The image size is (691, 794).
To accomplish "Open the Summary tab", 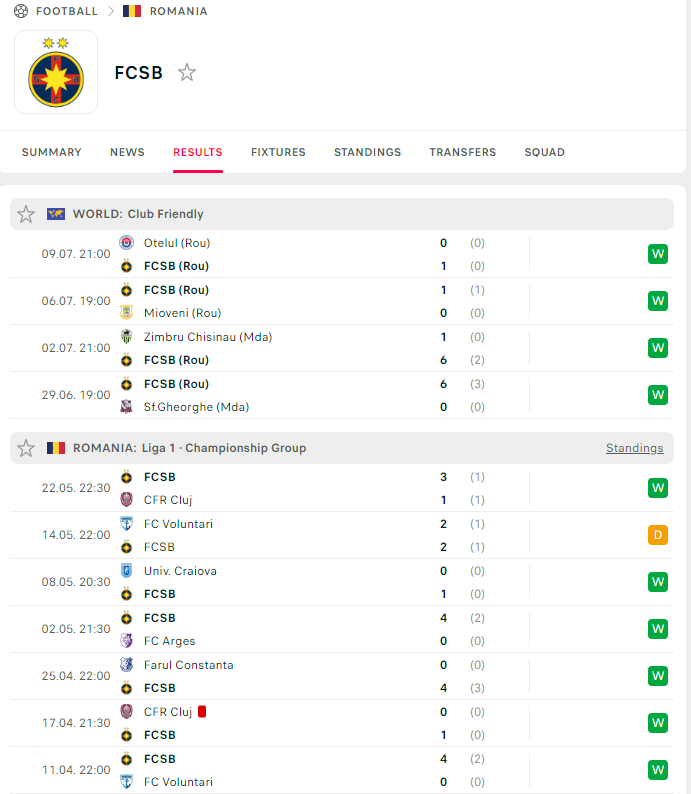I will pos(52,152).
